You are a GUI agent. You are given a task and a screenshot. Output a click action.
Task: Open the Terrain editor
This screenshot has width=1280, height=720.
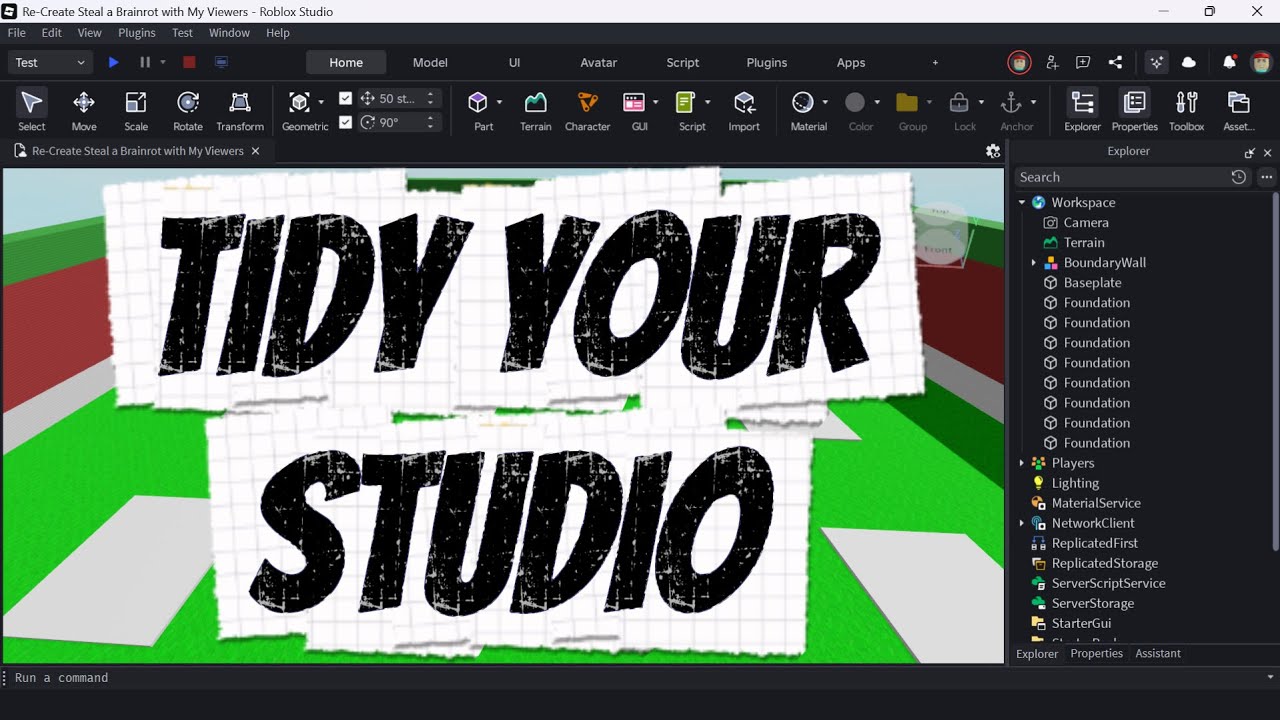tap(536, 110)
